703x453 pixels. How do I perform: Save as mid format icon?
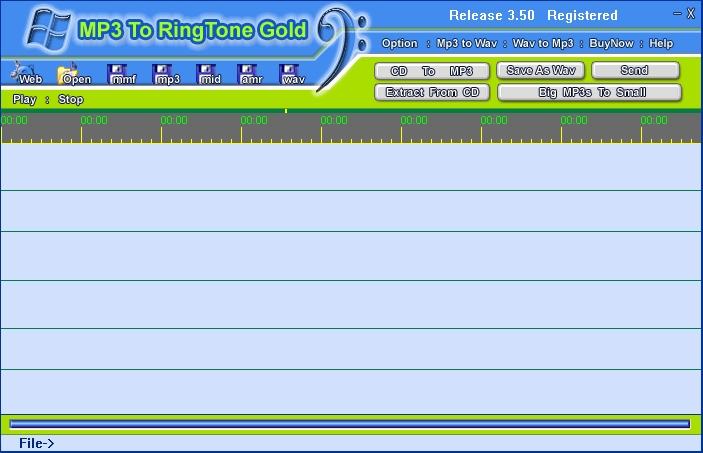point(208,74)
